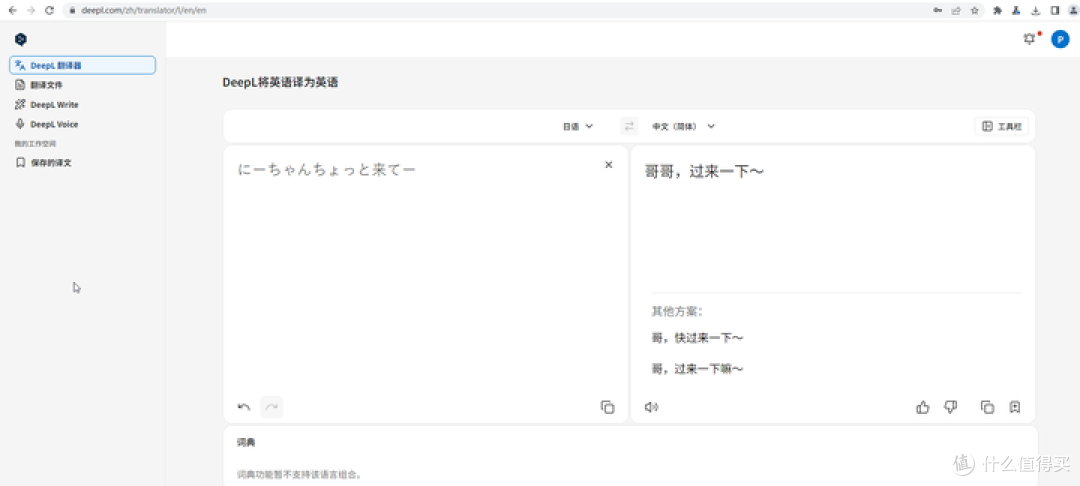This screenshot has width=1080, height=486.
Task: Go back in the browser
Action: tap(12, 10)
